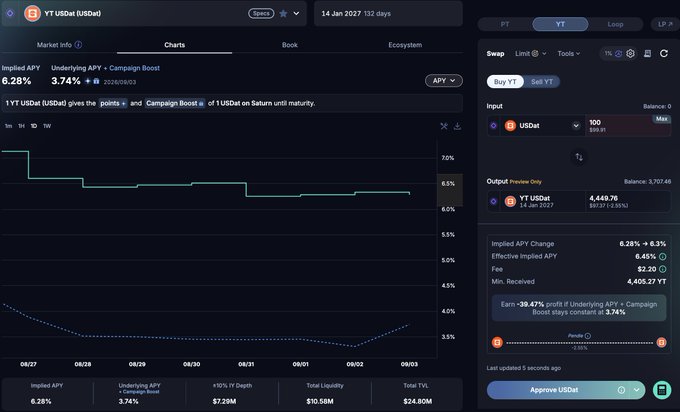Click the Min. Received 4,405.27 YT value
The image size is (680, 412).
point(647,282)
